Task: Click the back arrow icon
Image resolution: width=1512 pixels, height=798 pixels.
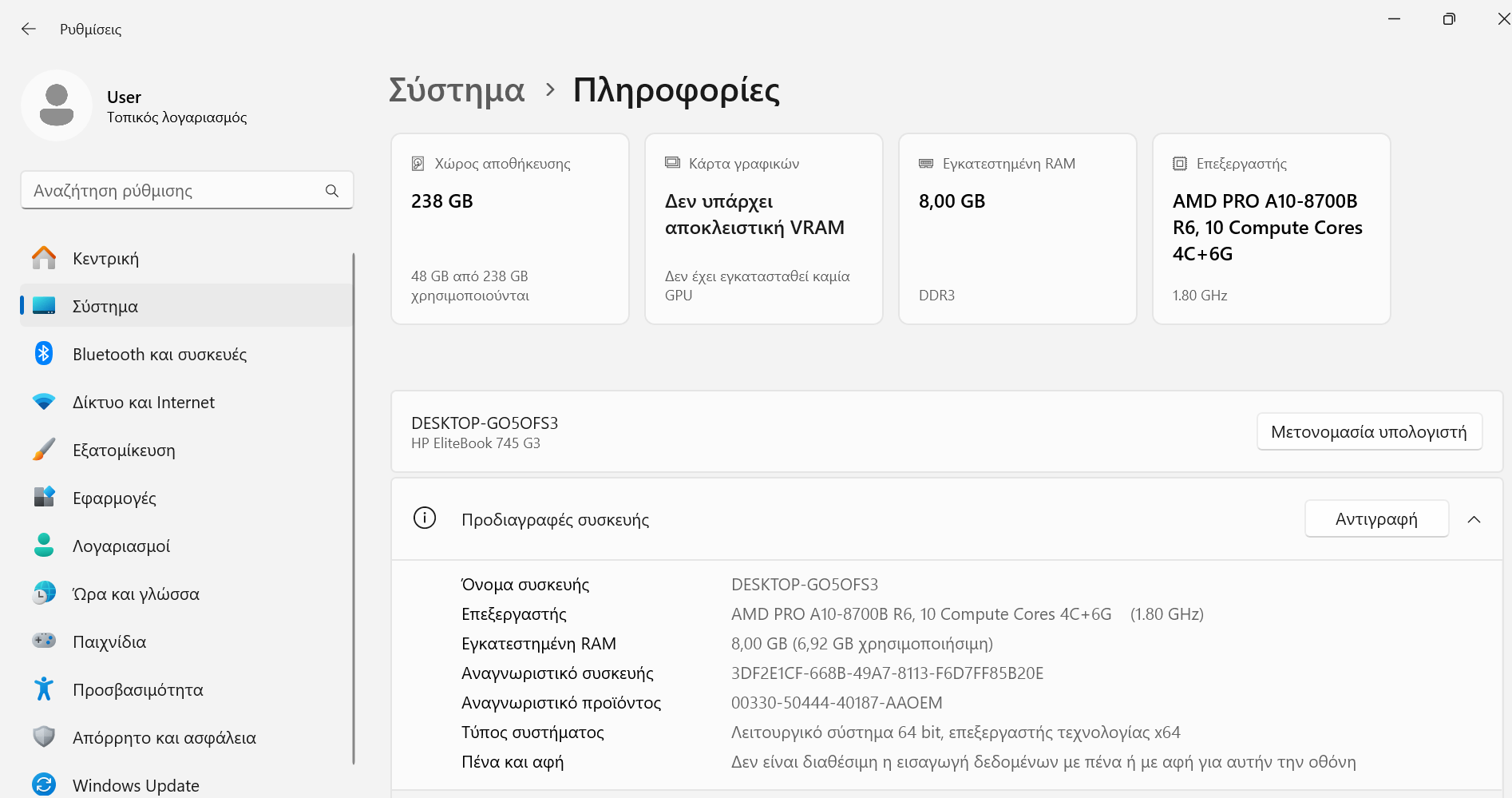Action: coord(29,29)
